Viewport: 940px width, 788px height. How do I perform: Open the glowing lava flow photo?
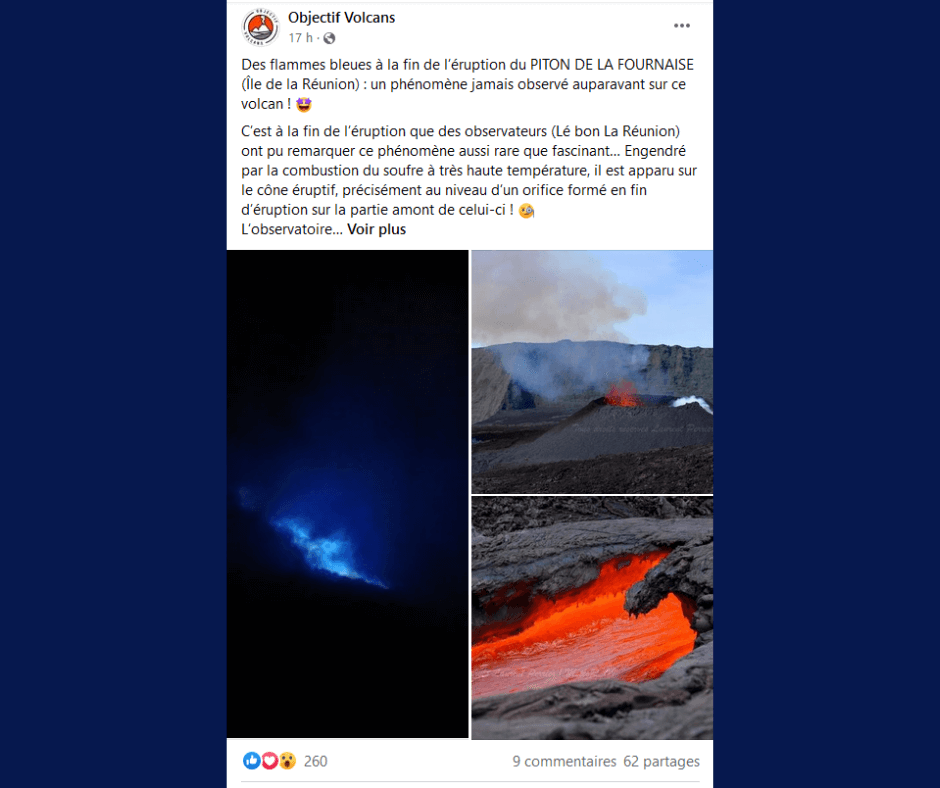click(592, 618)
